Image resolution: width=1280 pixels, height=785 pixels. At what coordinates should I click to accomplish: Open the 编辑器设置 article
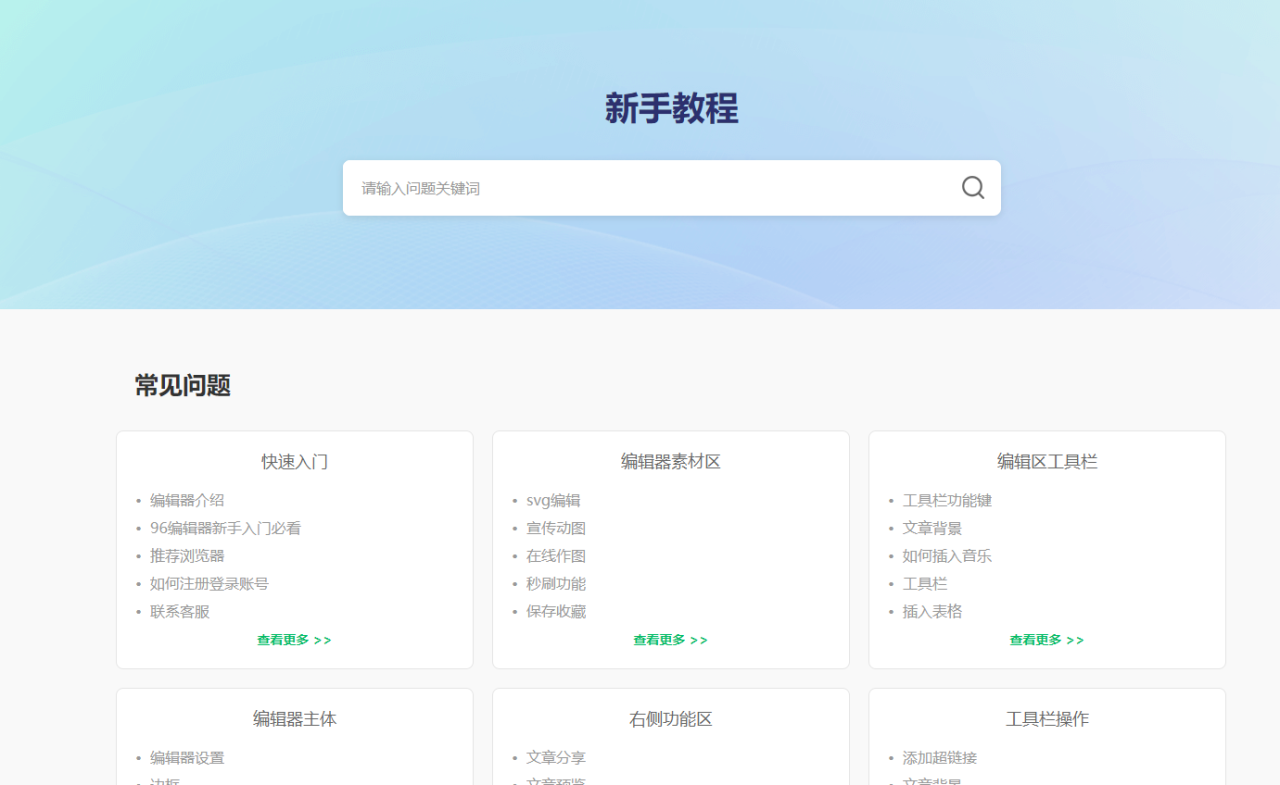click(x=187, y=758)
